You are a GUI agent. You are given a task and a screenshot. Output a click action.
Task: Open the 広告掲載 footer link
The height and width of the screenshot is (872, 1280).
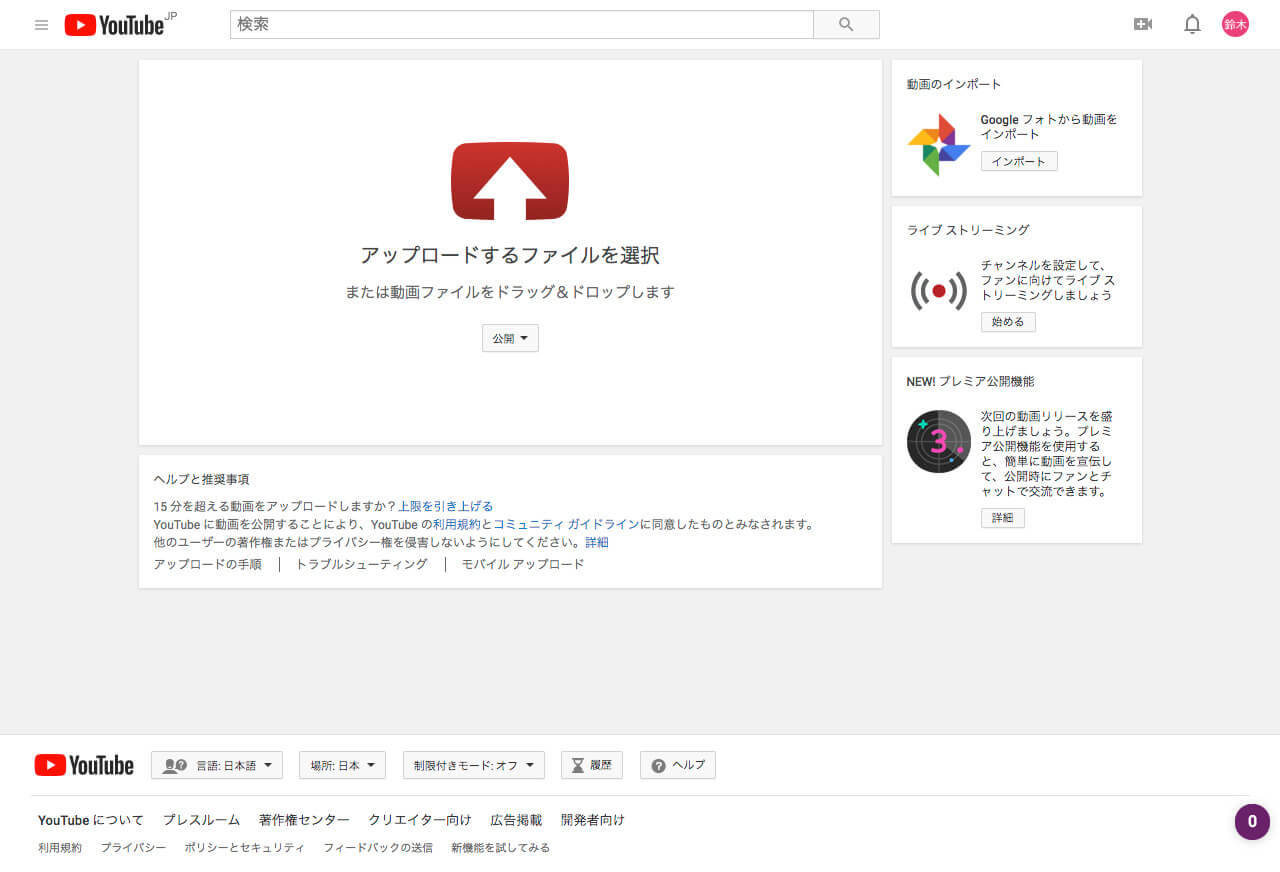(516, 820)
